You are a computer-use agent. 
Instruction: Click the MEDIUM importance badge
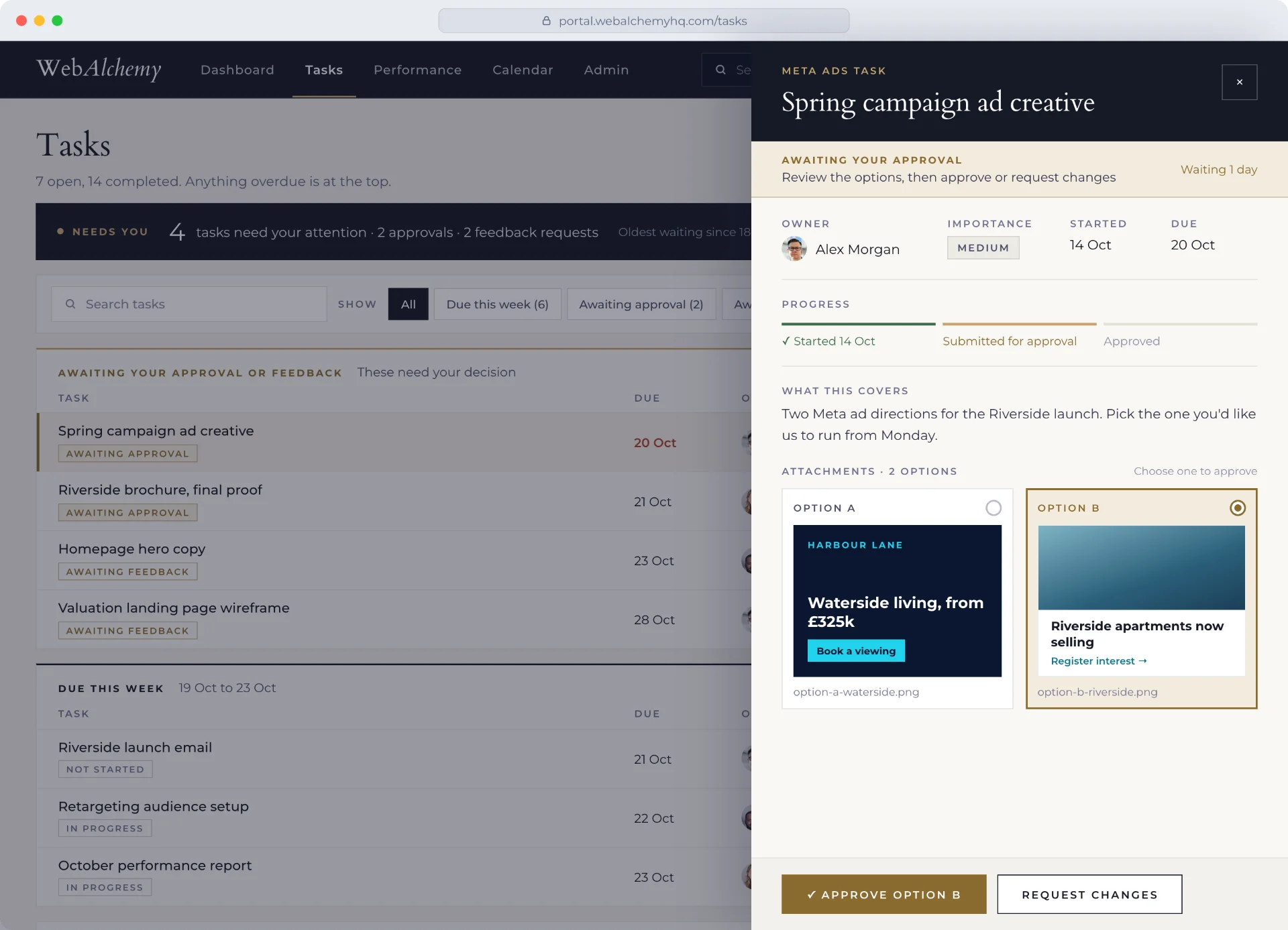pos(983,247)
